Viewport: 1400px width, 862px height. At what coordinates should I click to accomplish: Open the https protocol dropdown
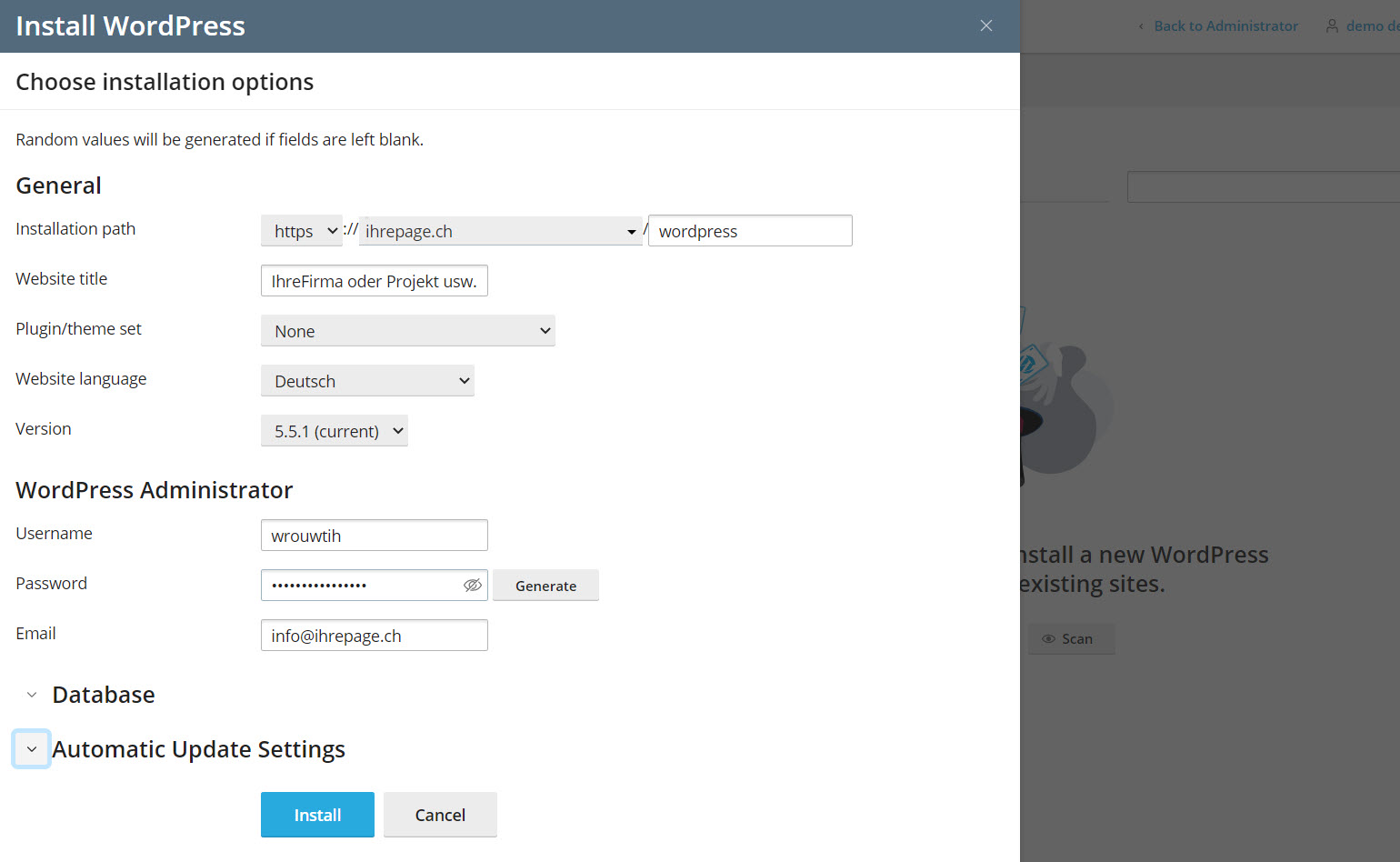pos(301,230)
